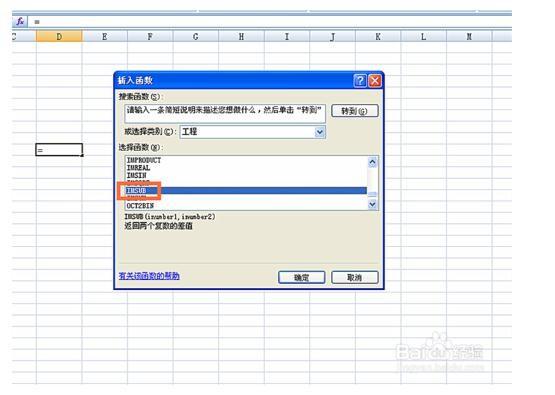Select column J header

click(333, 36)
